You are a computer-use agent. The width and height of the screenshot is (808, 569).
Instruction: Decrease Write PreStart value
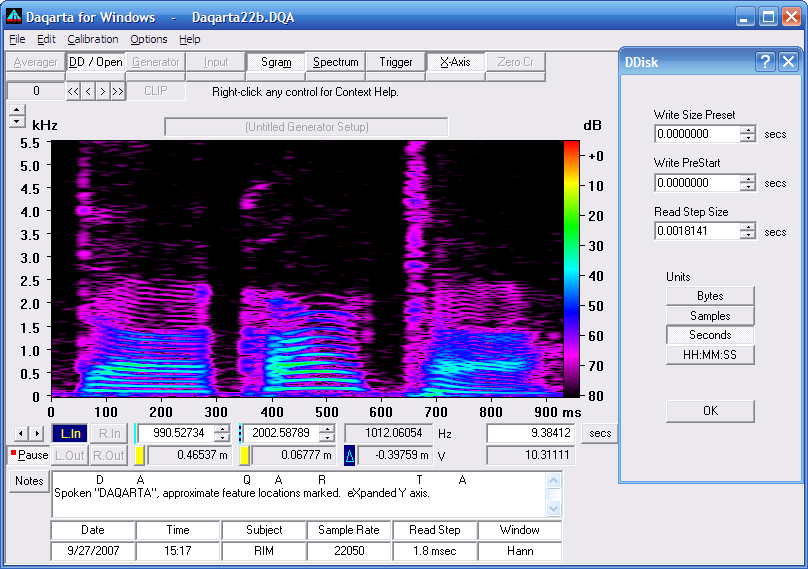(748, 187)
